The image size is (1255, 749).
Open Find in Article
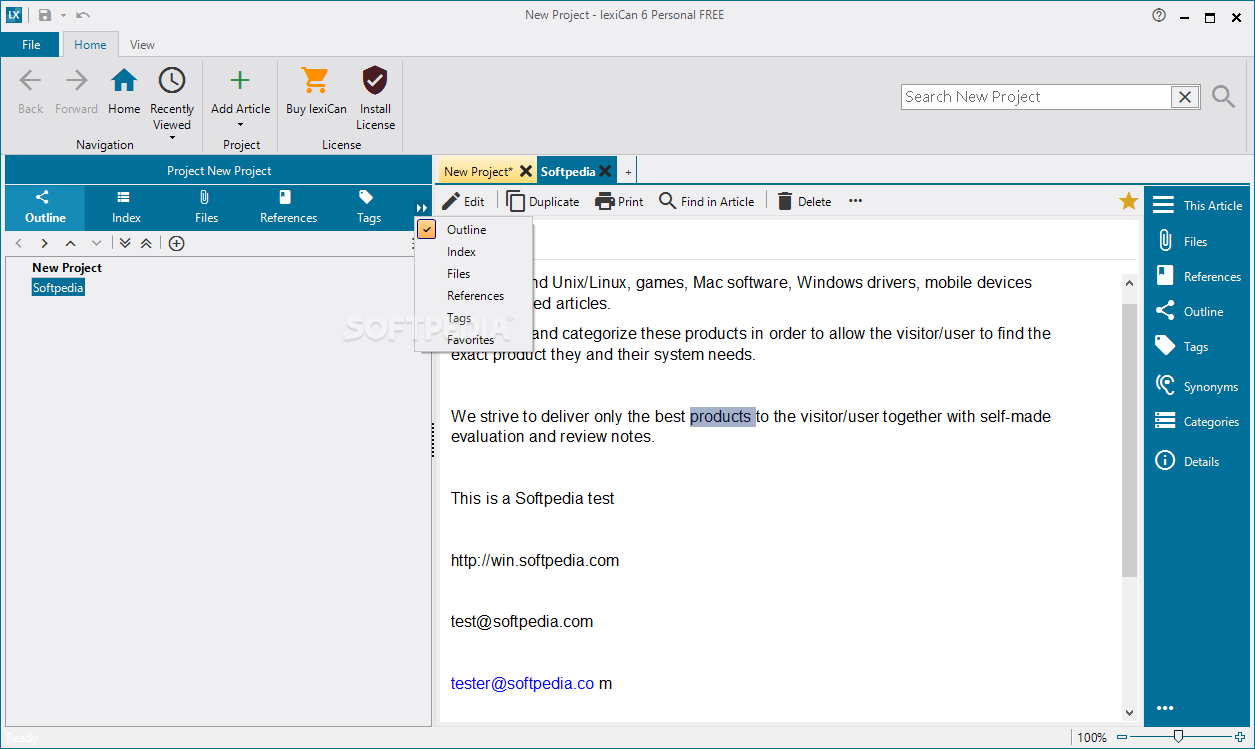tap(707, 201)
